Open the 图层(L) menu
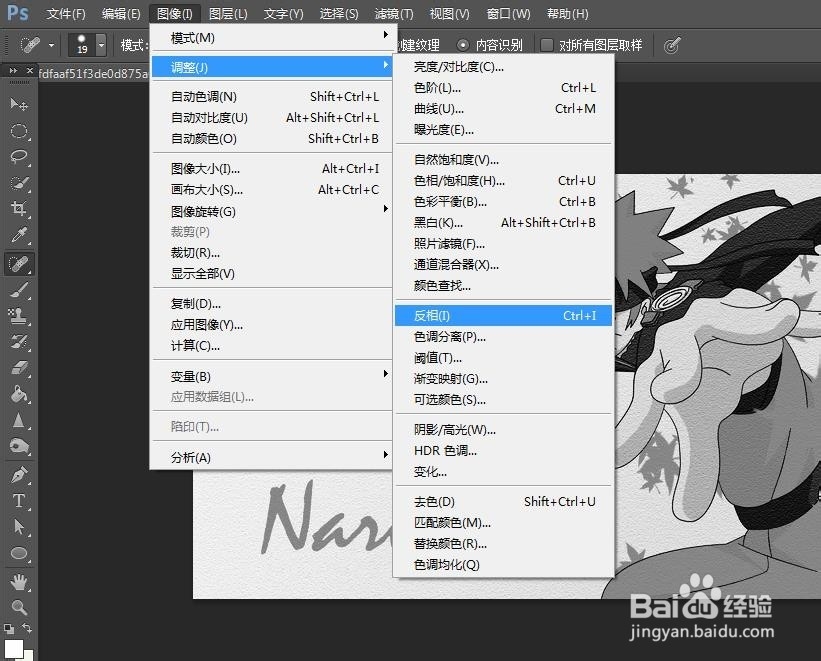 point(228,14)
